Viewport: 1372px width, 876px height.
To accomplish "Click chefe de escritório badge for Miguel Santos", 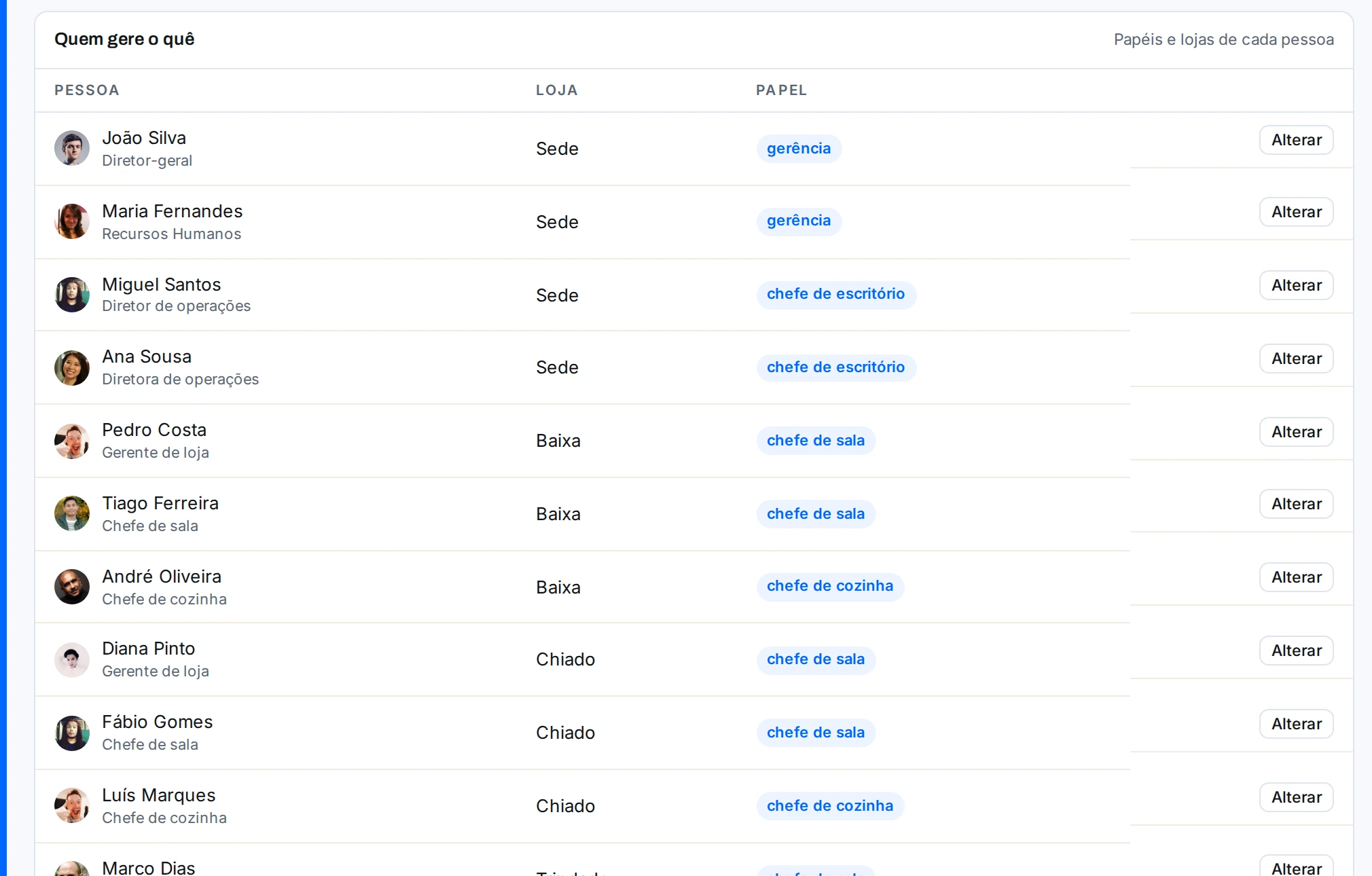I will pos(836,295).
